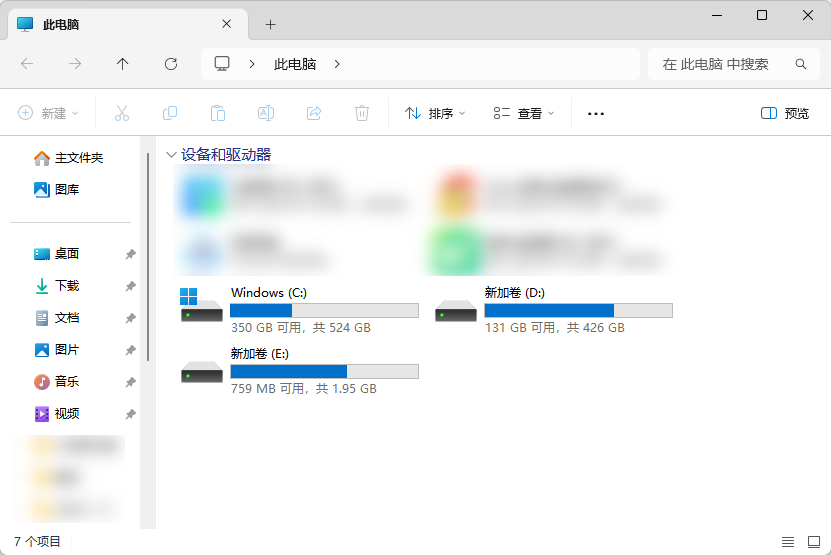Image resolution: width=831 pixels, height=555 pixels.
Task: Click the sidebar vertical scrollbar
Action: (x=148, y=257)
